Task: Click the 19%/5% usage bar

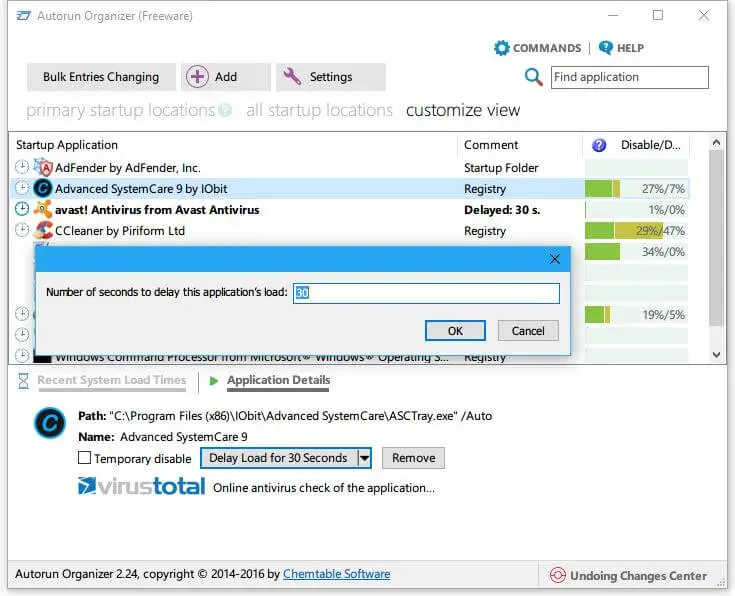Action: [x=636, y=315]
